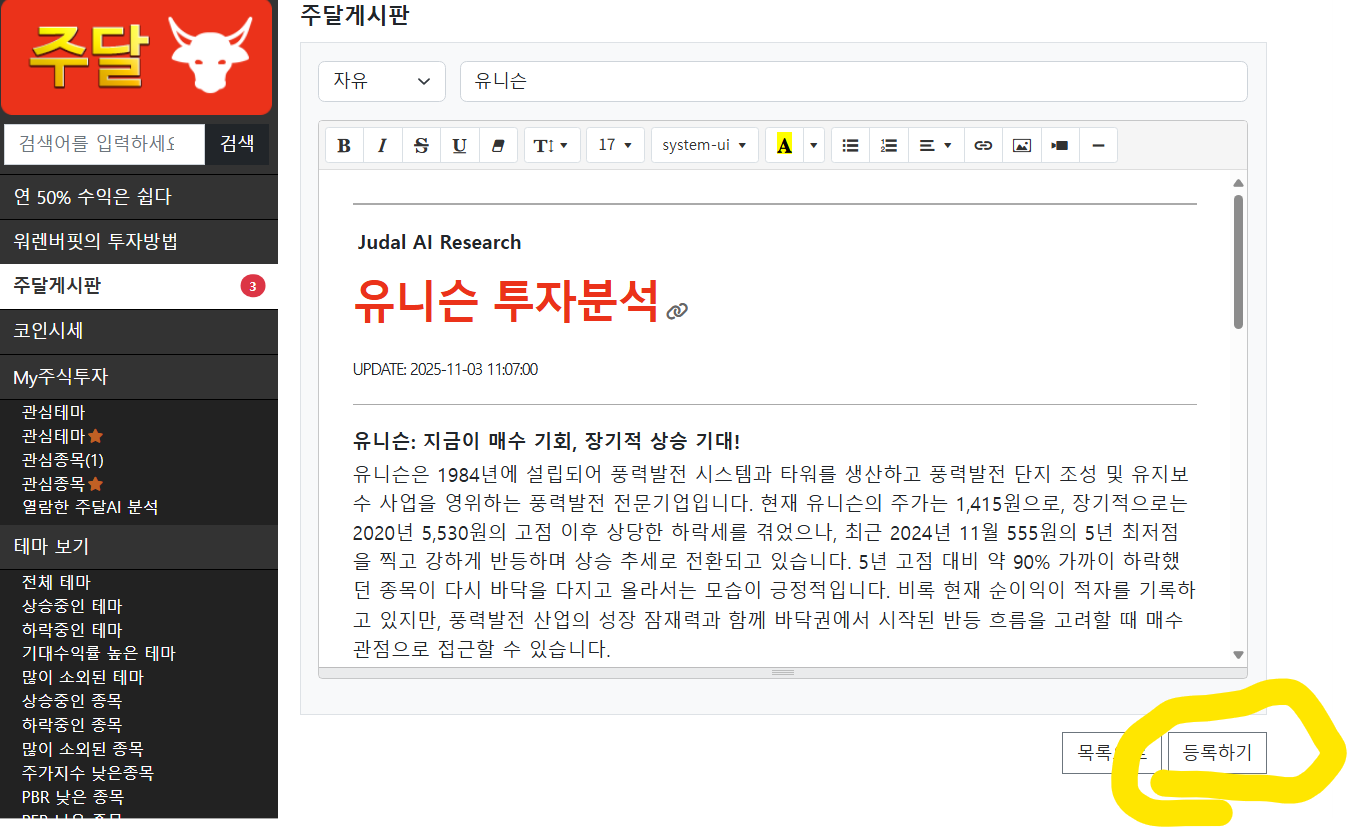Click the insert link chain icon

tap(983, 146)
